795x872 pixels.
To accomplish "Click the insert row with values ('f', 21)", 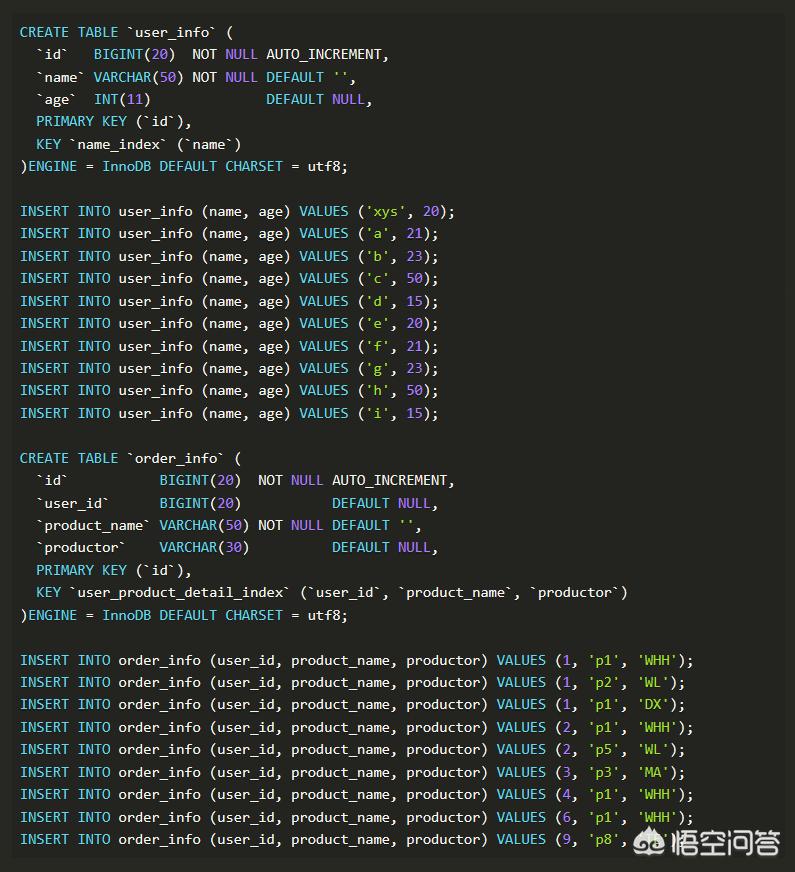I will point(229,346).
